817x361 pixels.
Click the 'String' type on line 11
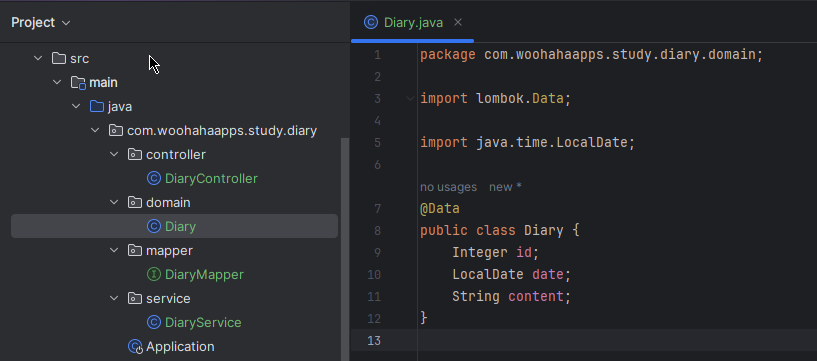point(476,296)
